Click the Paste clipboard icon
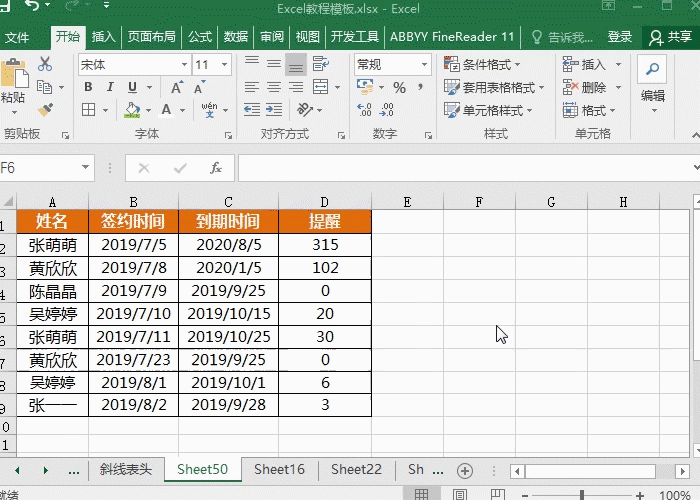This screenshot has height=500, width=700. 14,74
